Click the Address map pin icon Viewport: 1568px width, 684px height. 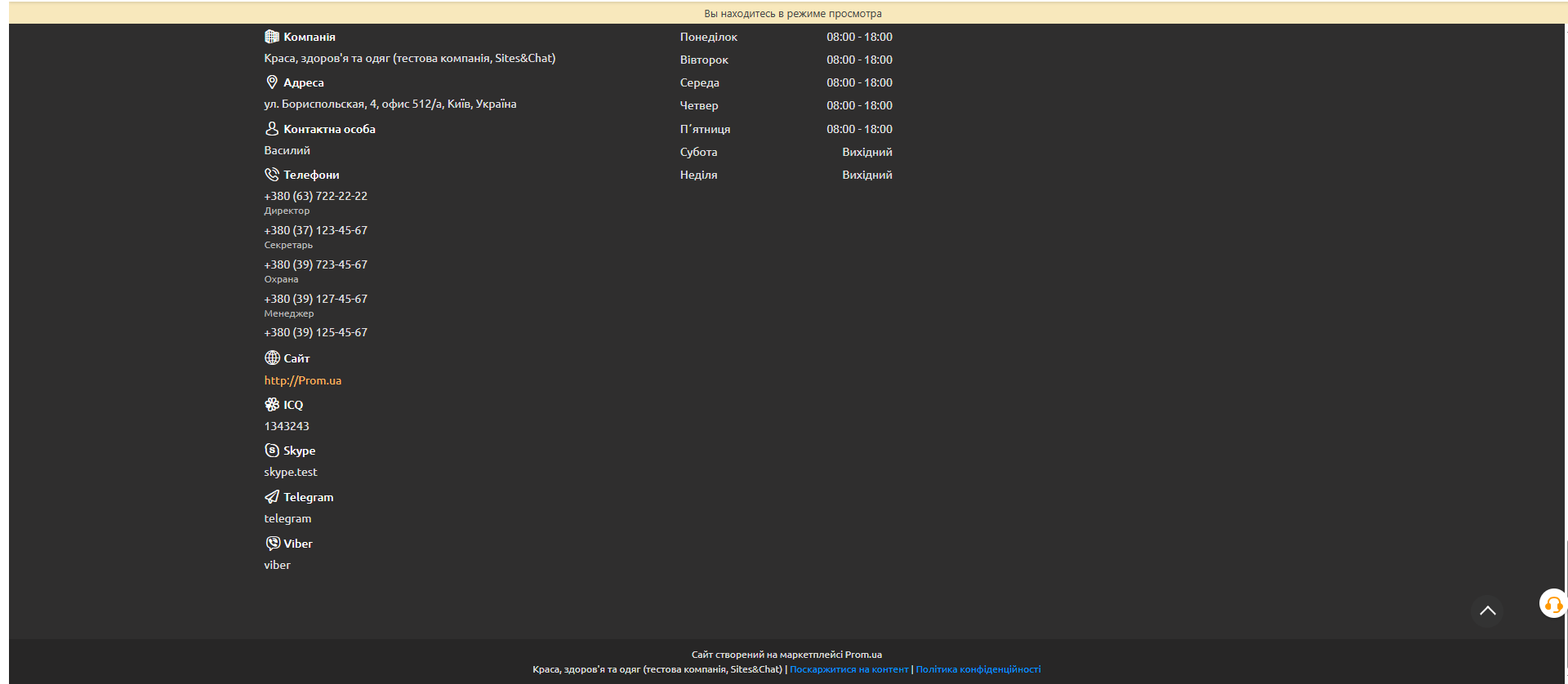pos(272,82)
